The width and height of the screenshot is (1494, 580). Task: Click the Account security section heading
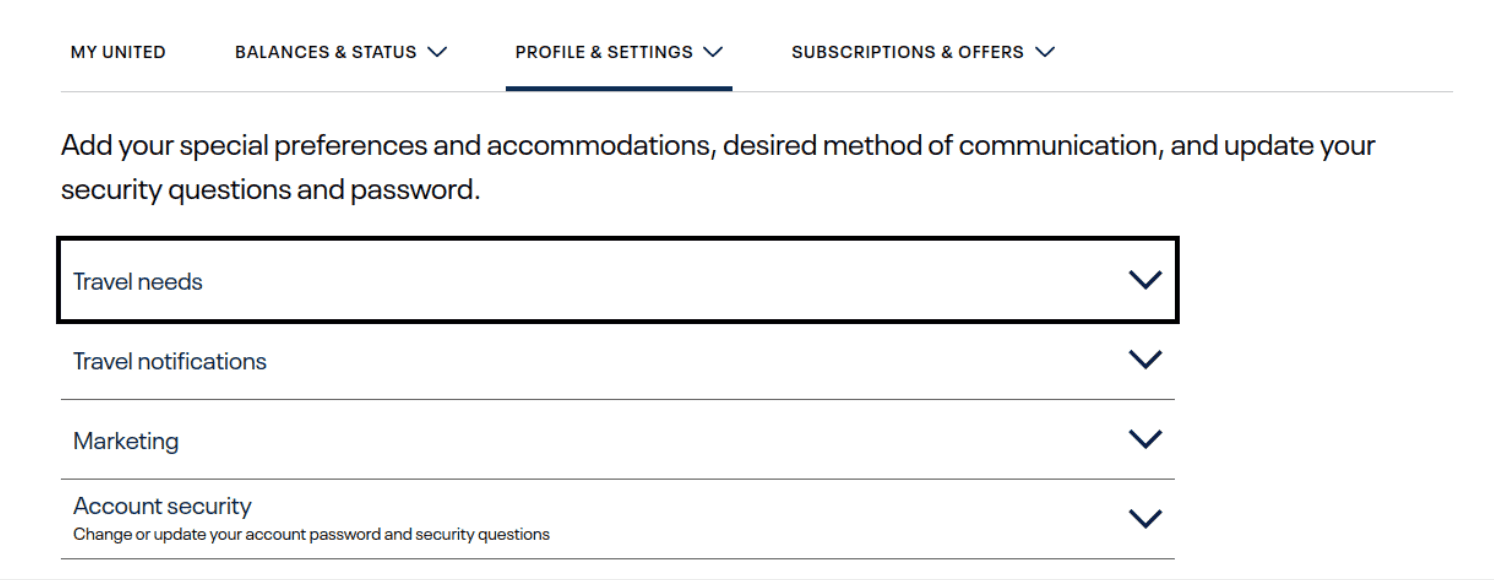tap(162, 506)
